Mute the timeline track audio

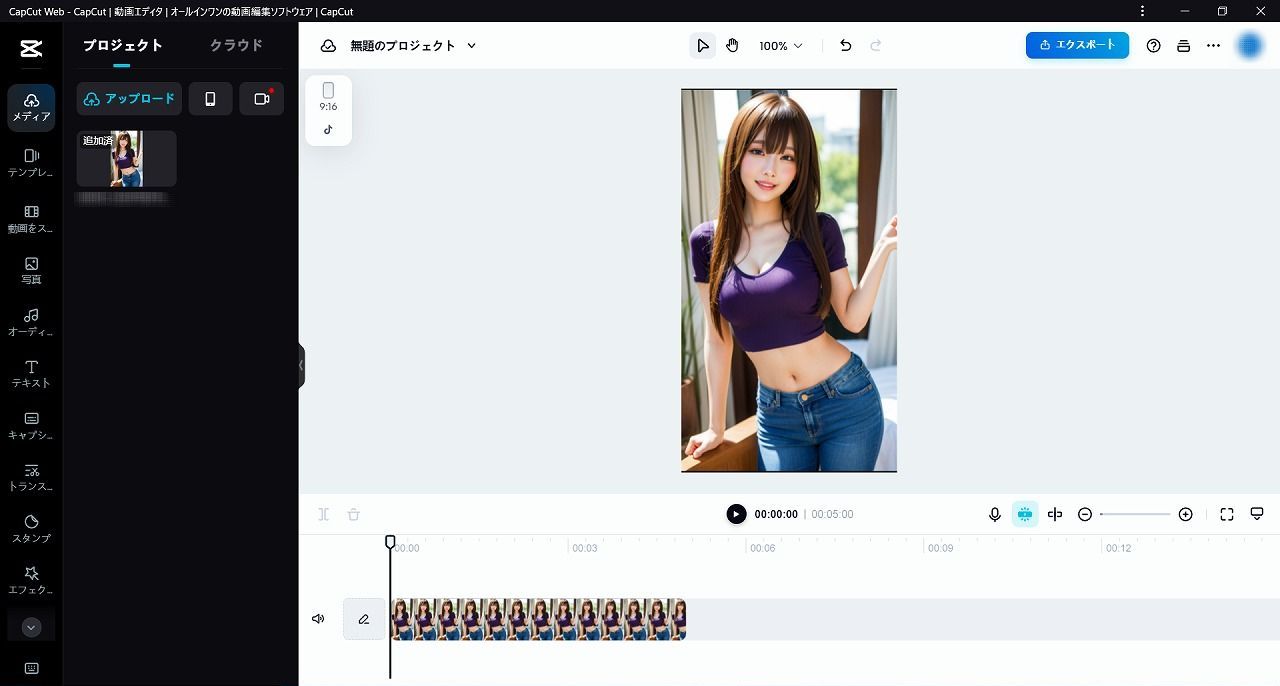coord(318,619)
